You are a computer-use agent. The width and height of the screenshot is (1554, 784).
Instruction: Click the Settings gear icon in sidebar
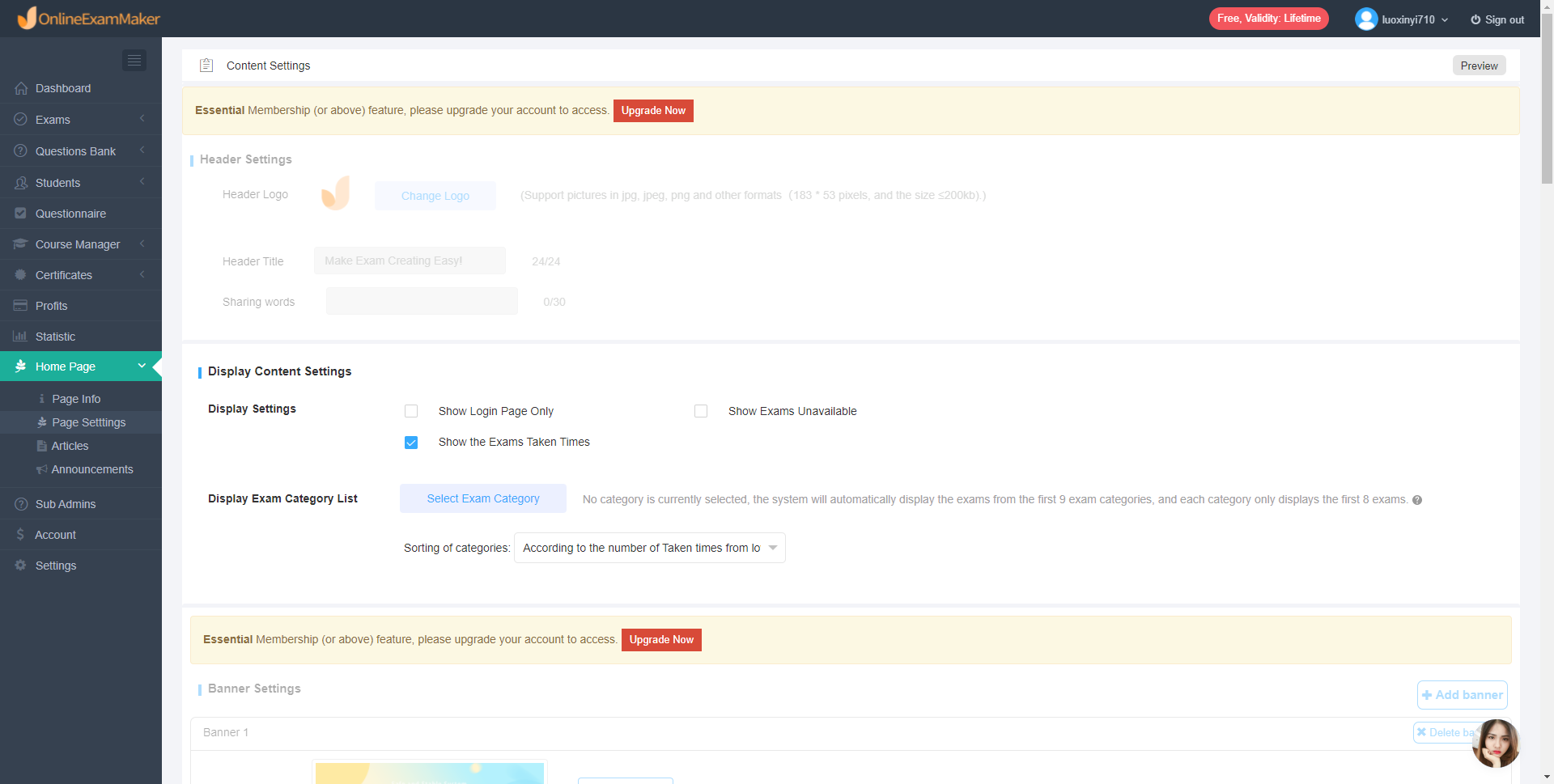pos(20,566)
